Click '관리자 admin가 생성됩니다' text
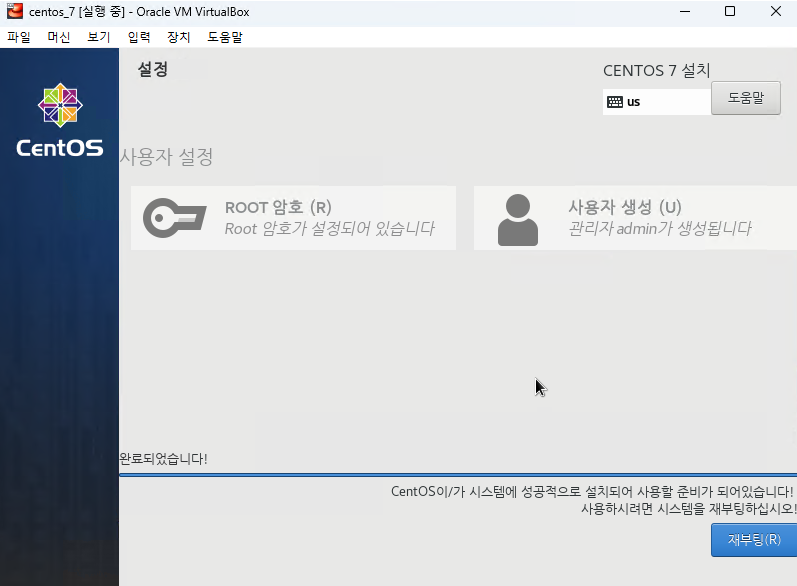Screen dimensions: 797x586 click(x=660, y=229)
